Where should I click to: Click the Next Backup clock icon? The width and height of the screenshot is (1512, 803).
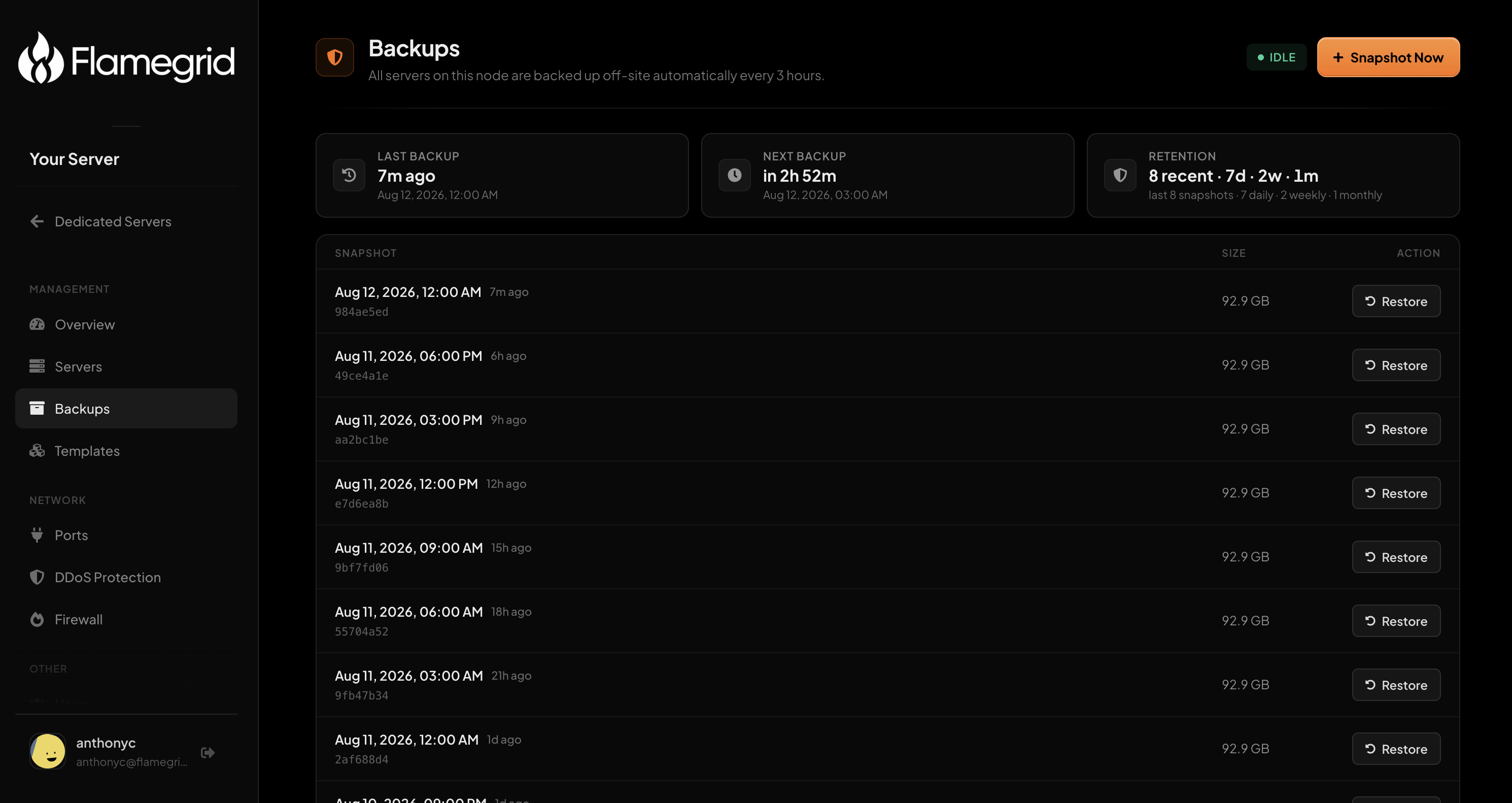point(734,175)
